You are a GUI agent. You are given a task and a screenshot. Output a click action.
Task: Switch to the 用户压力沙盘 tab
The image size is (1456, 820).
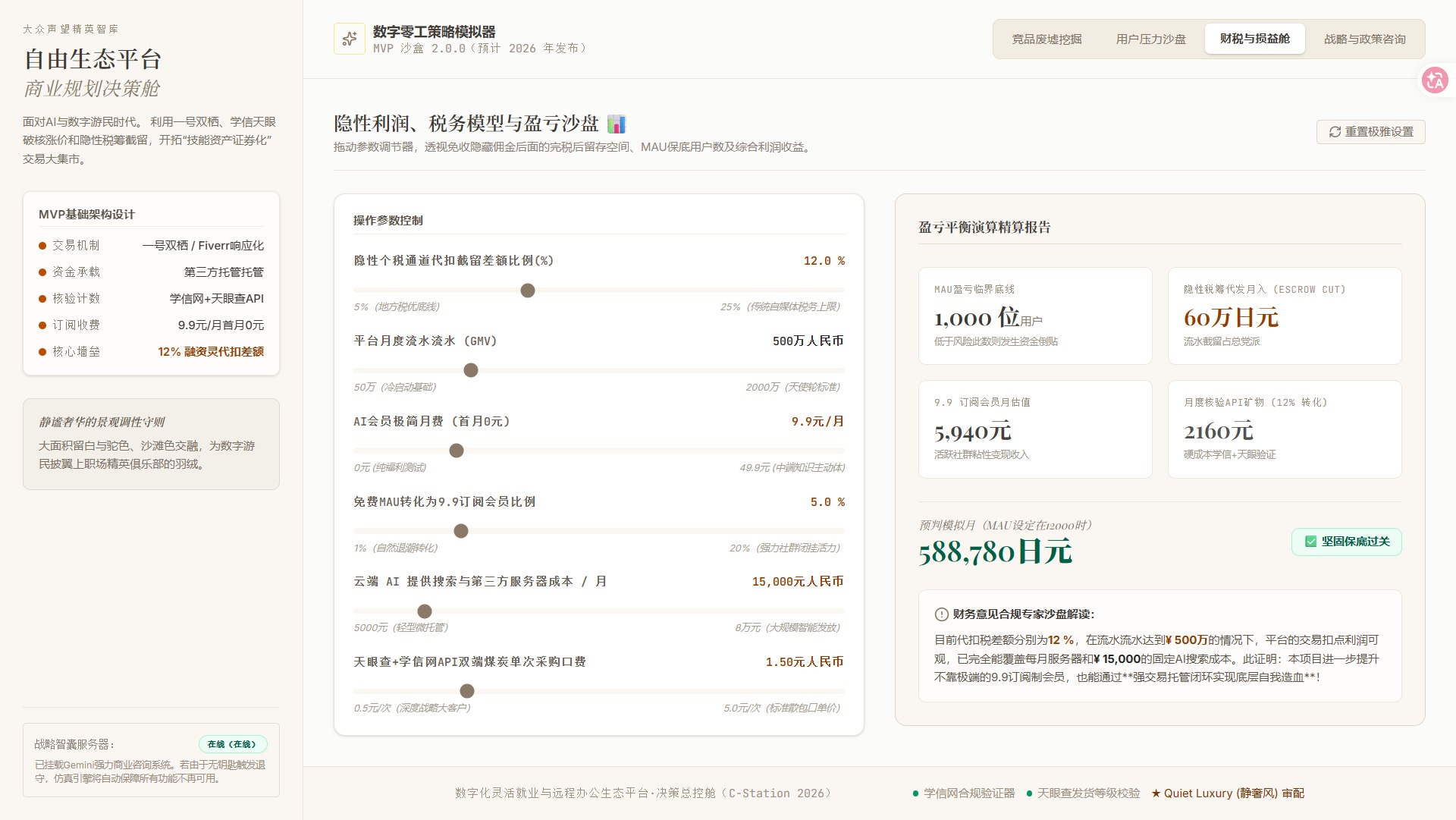1150,39
